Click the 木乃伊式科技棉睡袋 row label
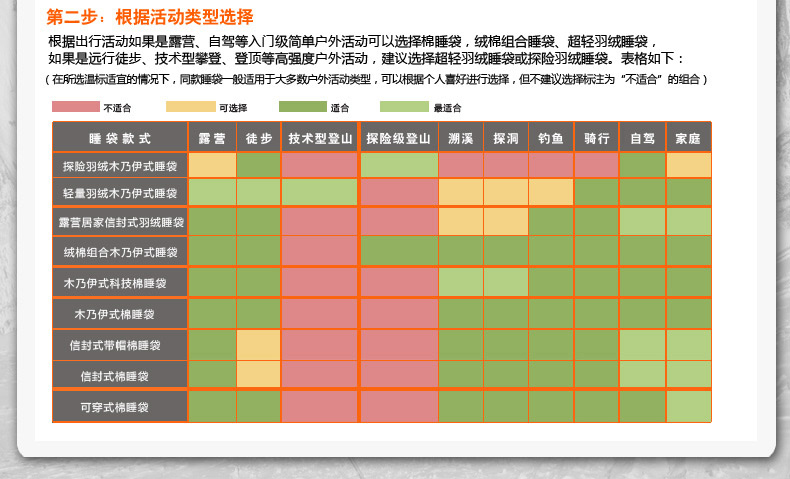 click(120, 284)
